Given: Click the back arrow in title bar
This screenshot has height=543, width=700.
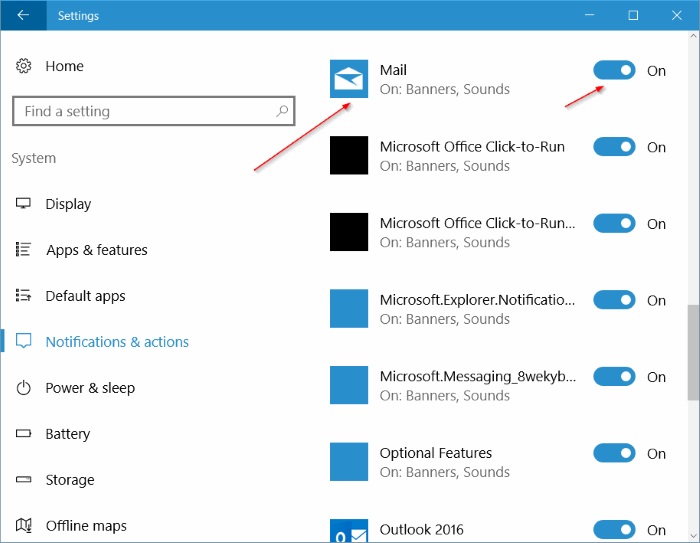Looking at the screenshot, I should coord(23,15).
